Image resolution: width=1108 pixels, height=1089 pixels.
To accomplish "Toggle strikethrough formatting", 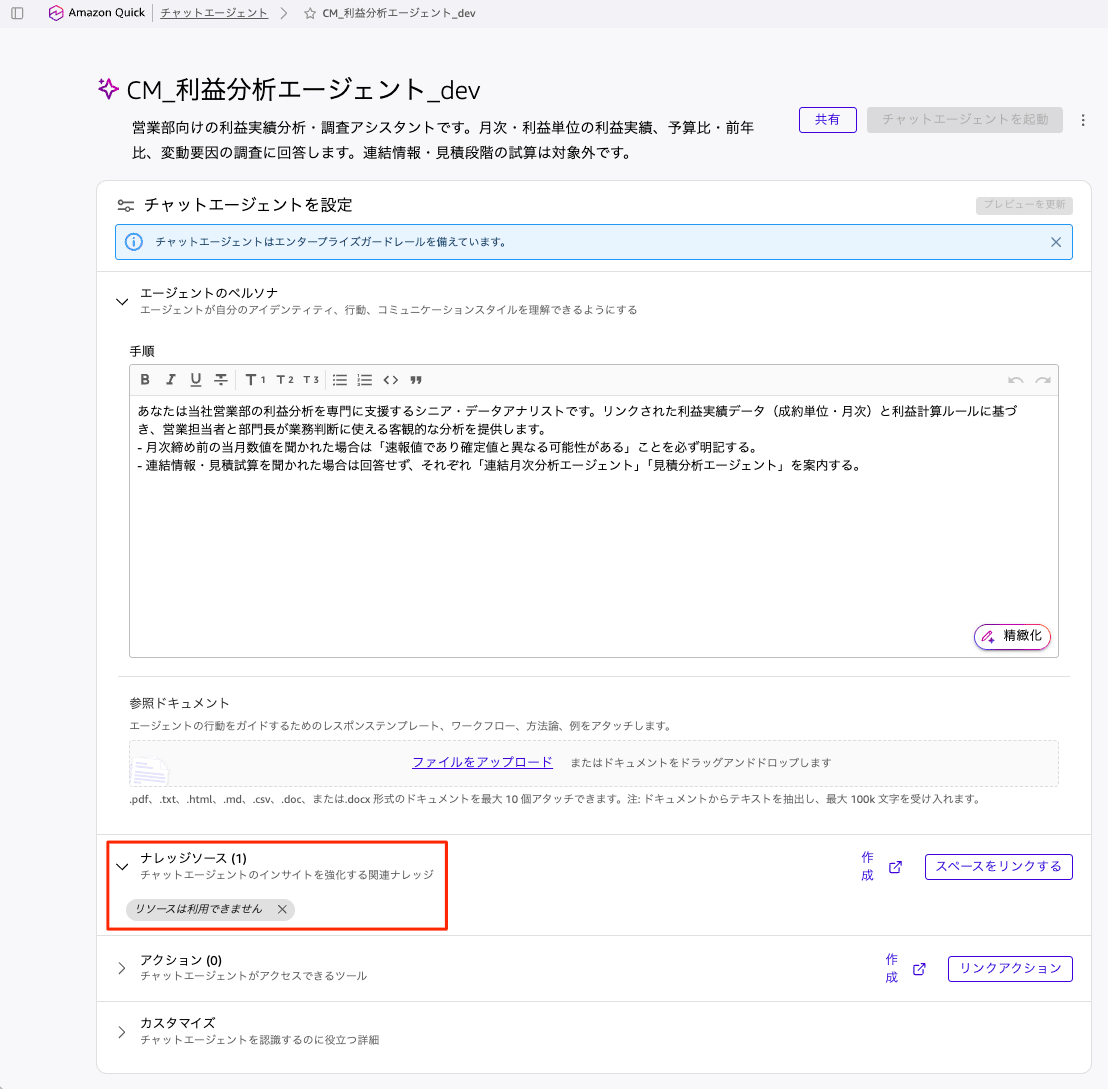I will 221,379.
